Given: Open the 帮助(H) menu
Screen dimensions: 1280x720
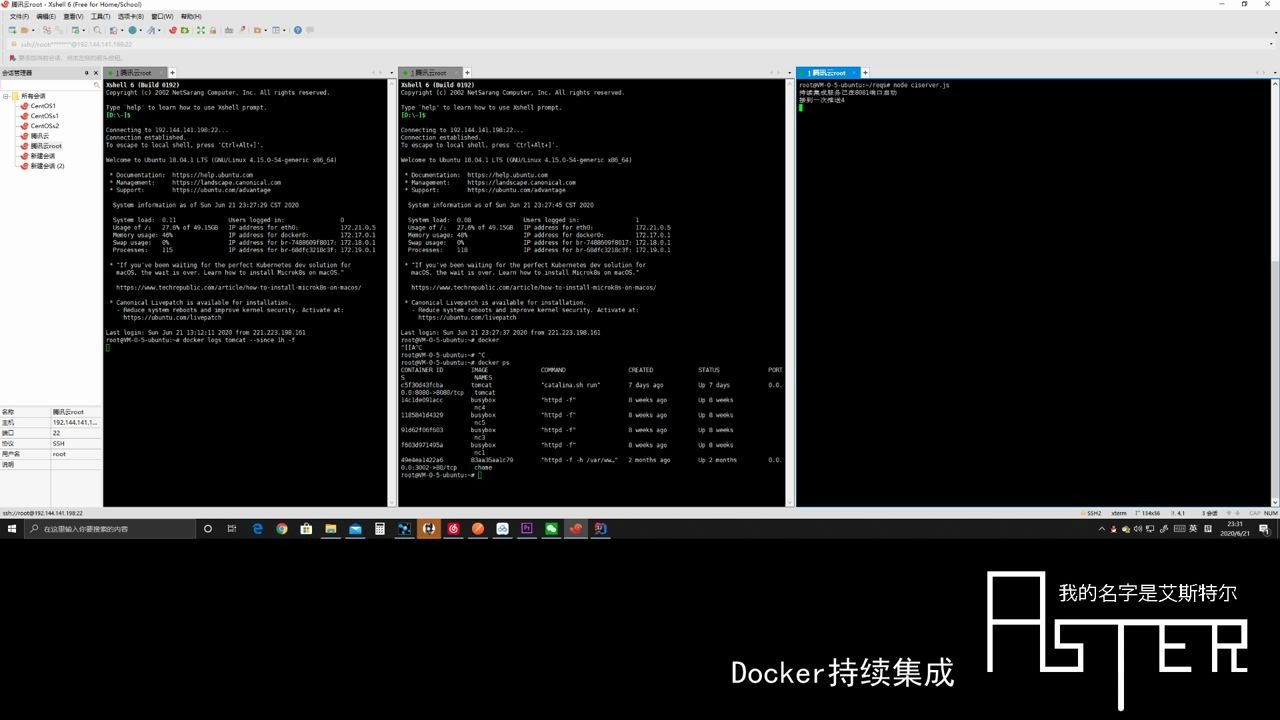Looking at the screenshot, I should 191,17.
